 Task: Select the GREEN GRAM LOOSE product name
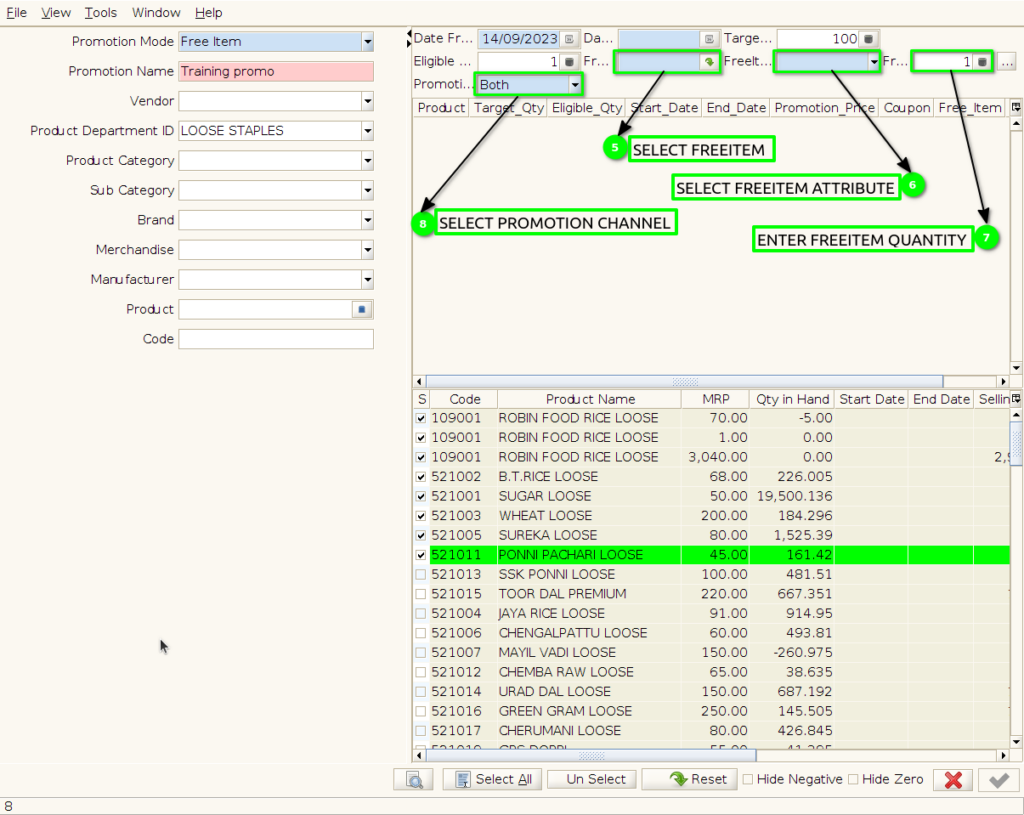pyautogui.click(x=564, y=712)
